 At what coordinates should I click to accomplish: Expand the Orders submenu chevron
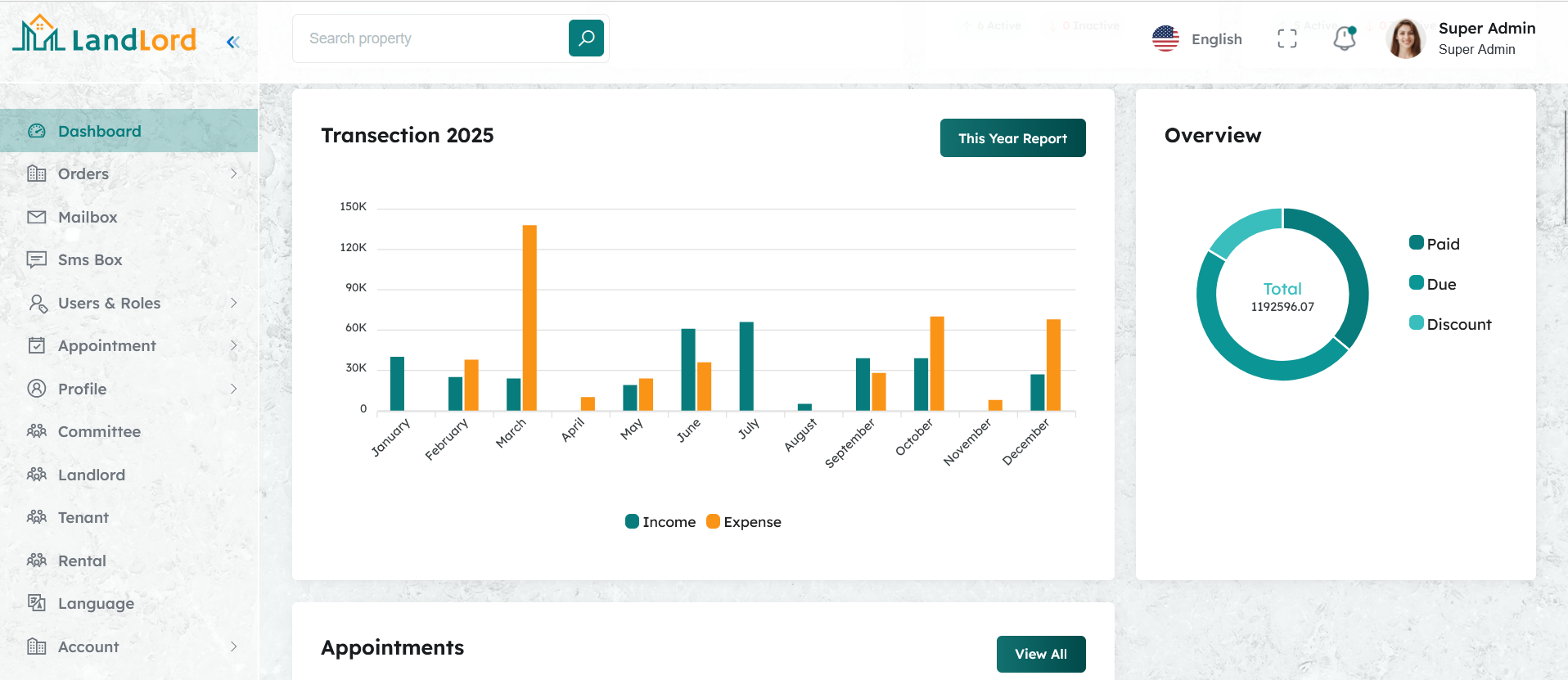tap(233, 173)
